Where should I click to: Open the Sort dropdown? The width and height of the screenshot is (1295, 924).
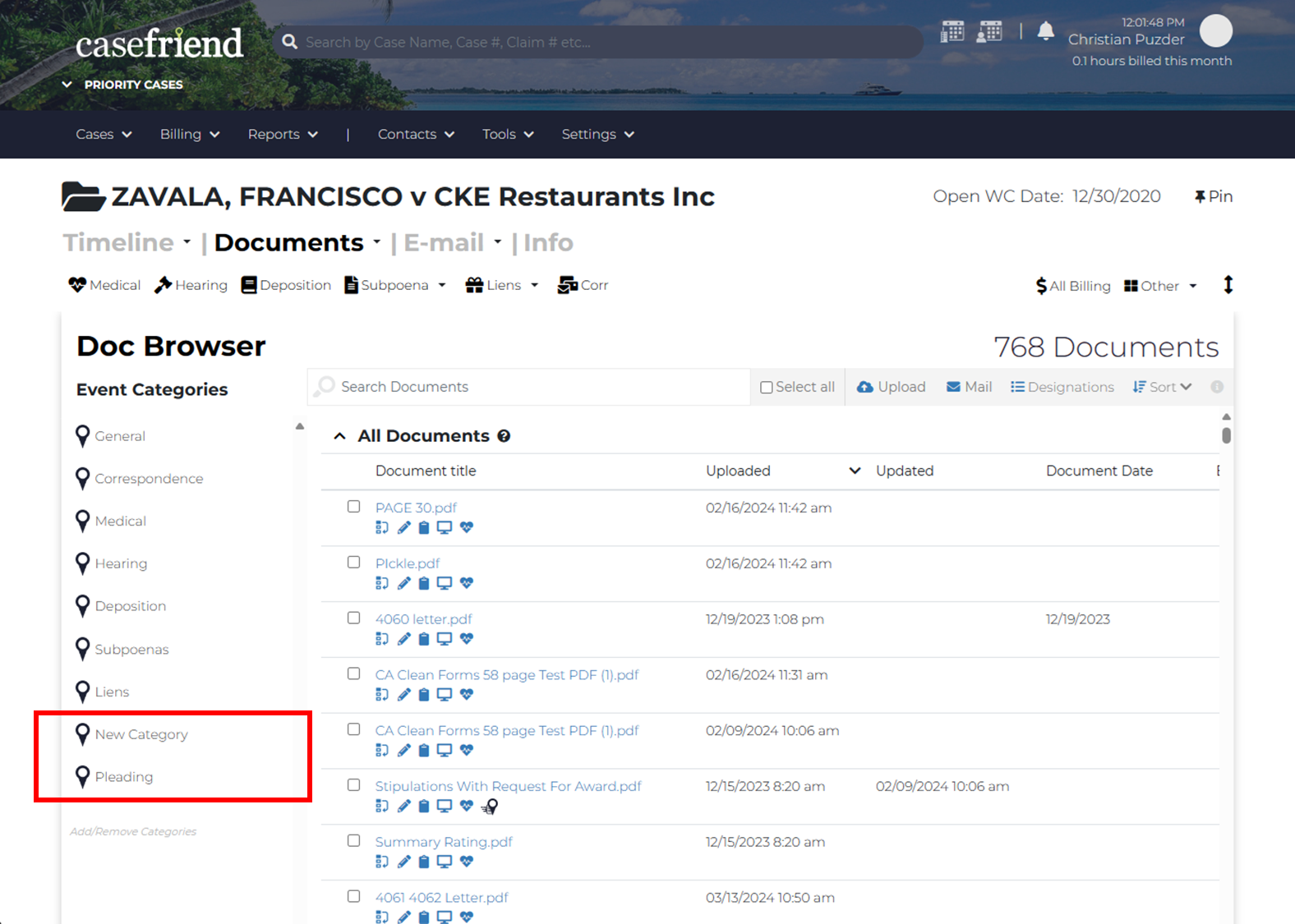coord(1162,387)
